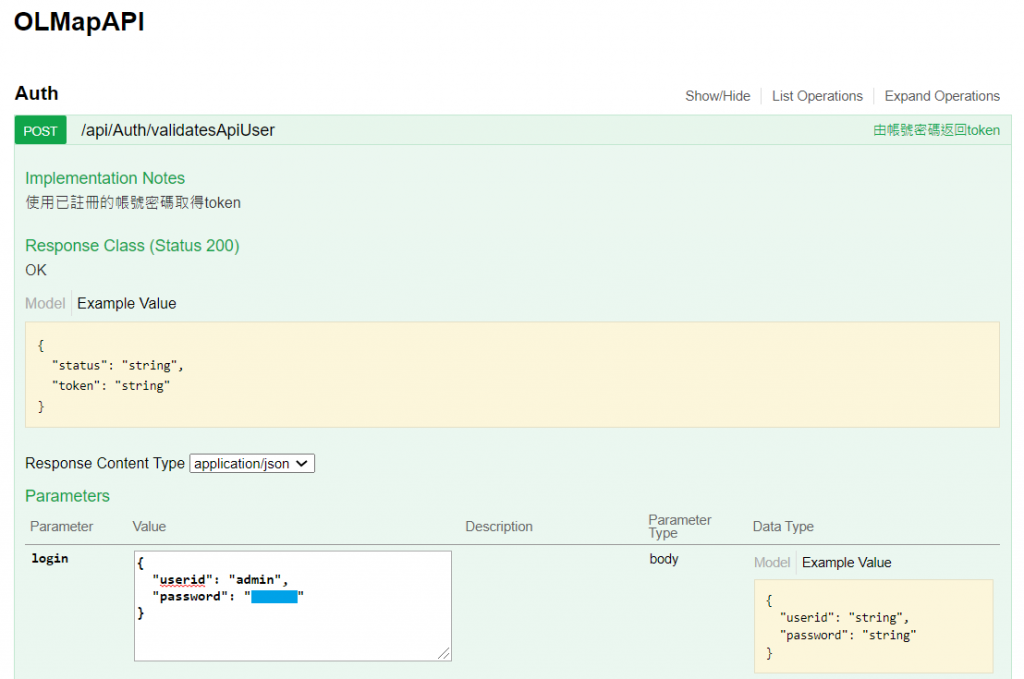
Task: Click the Show/Hide link for Auth
Action: [x=717, y=96]
